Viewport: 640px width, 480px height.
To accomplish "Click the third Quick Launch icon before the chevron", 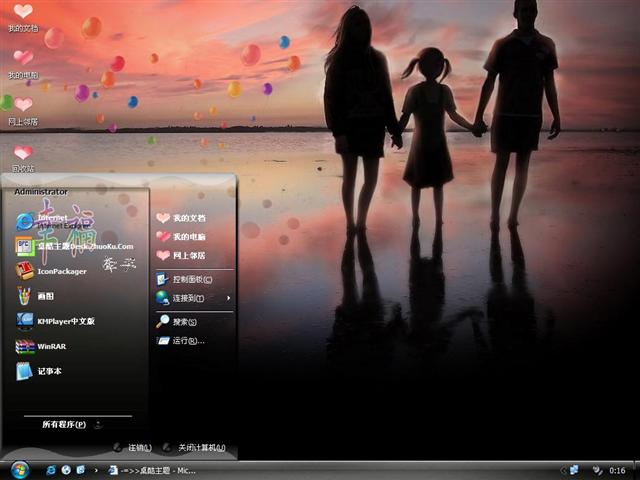I will [81, 470].
